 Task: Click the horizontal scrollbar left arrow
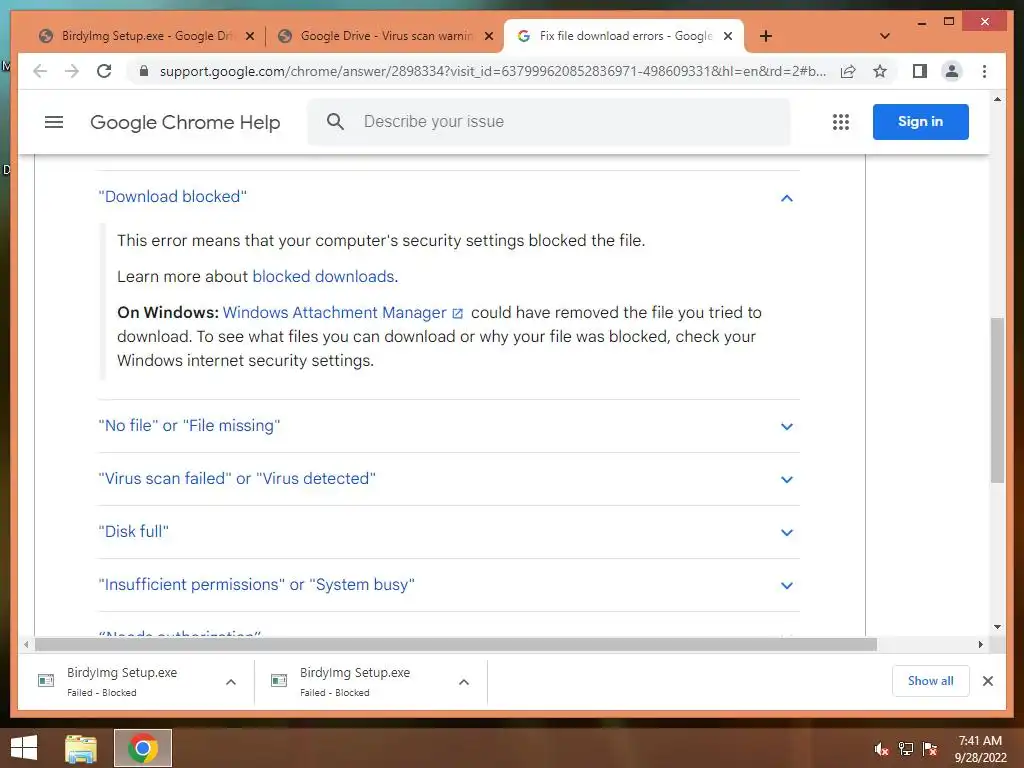pos(26,645)
